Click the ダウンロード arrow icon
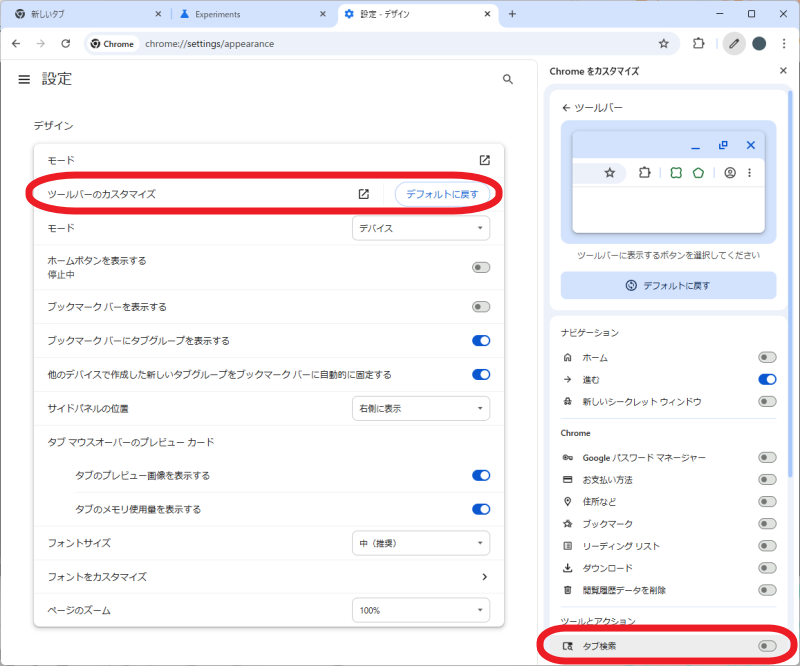 [x=567, y=568]
